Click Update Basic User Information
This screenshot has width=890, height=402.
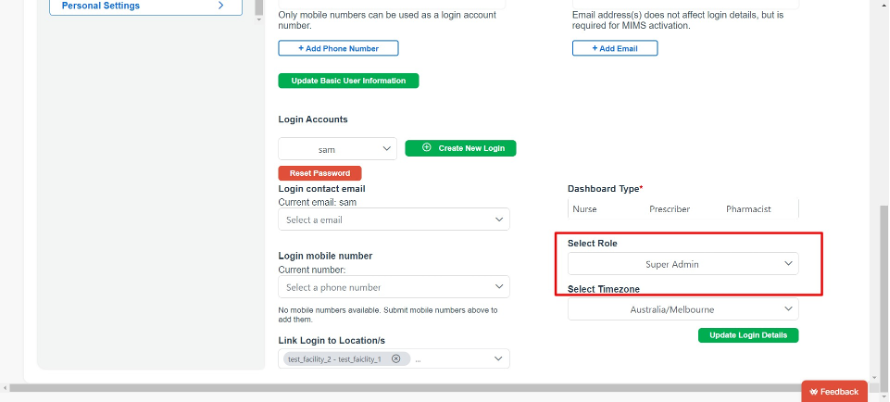[349, 81]
